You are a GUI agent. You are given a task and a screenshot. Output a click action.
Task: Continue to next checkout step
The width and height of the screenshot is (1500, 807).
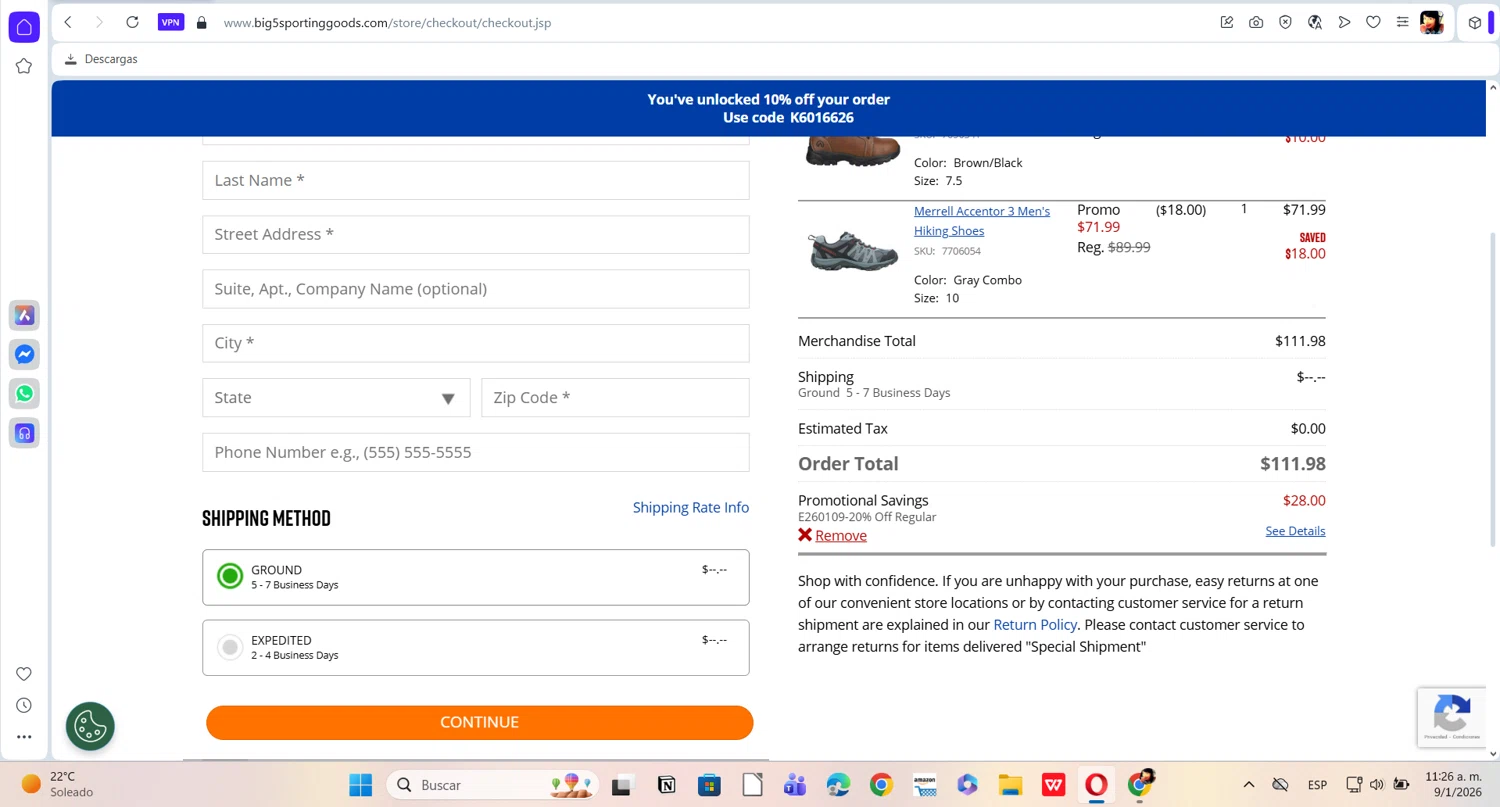point(479,722)
